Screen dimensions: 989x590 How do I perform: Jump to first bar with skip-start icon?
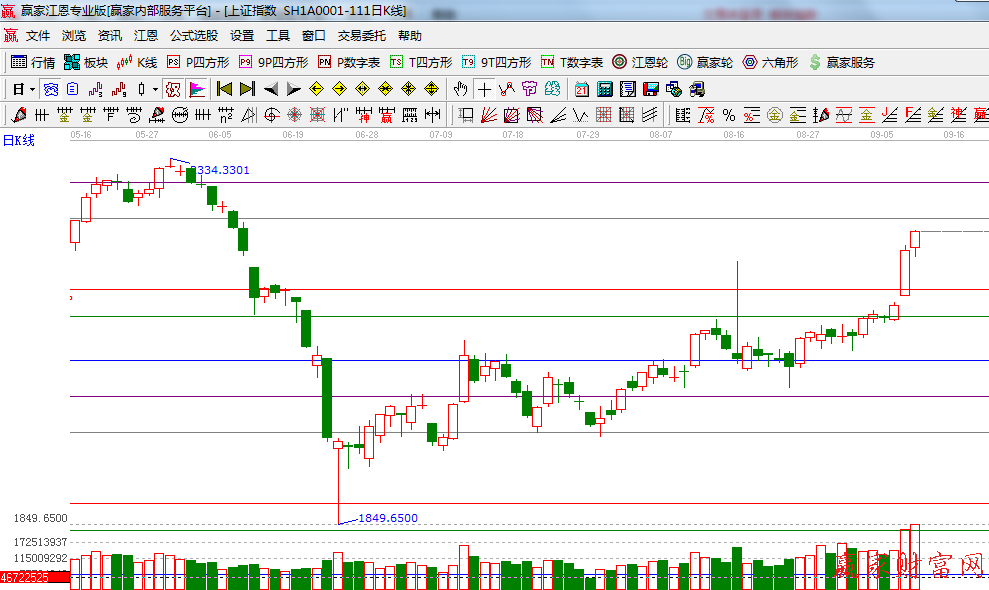click(224, 89)
